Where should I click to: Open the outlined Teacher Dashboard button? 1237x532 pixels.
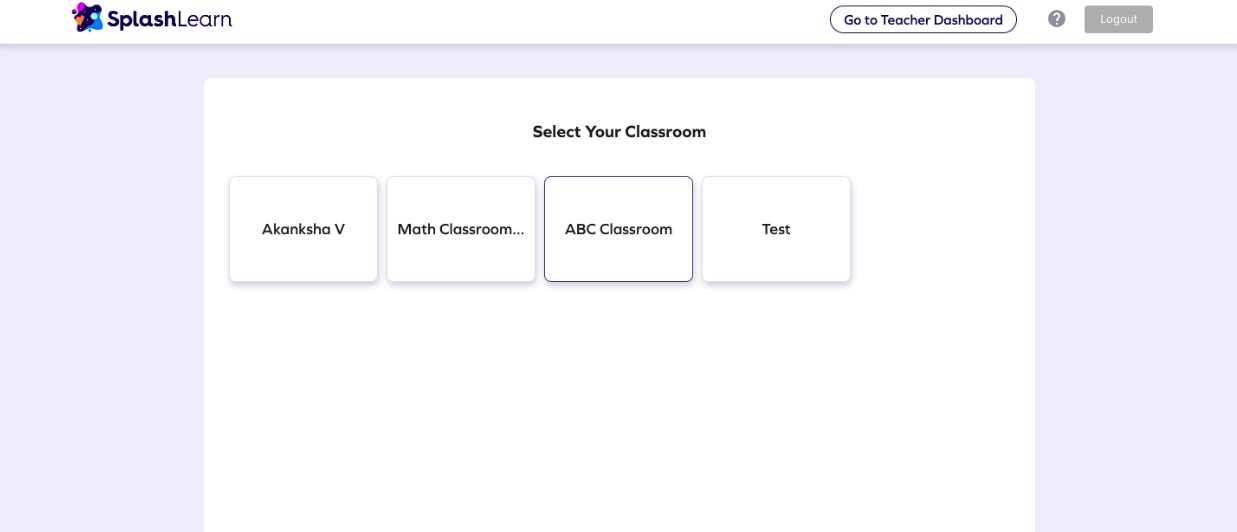click(922, 19)
